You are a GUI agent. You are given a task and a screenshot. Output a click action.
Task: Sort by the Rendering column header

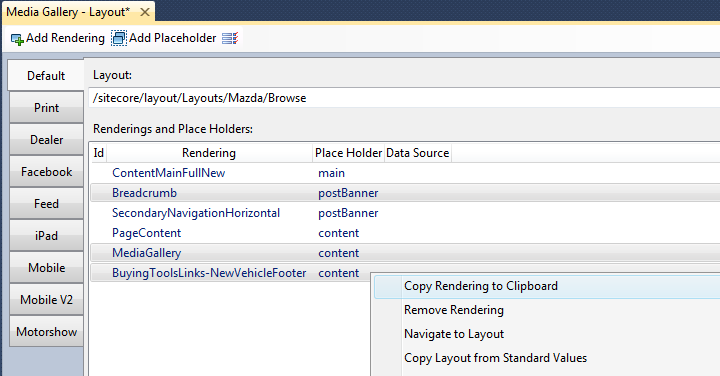pos(209,153)
